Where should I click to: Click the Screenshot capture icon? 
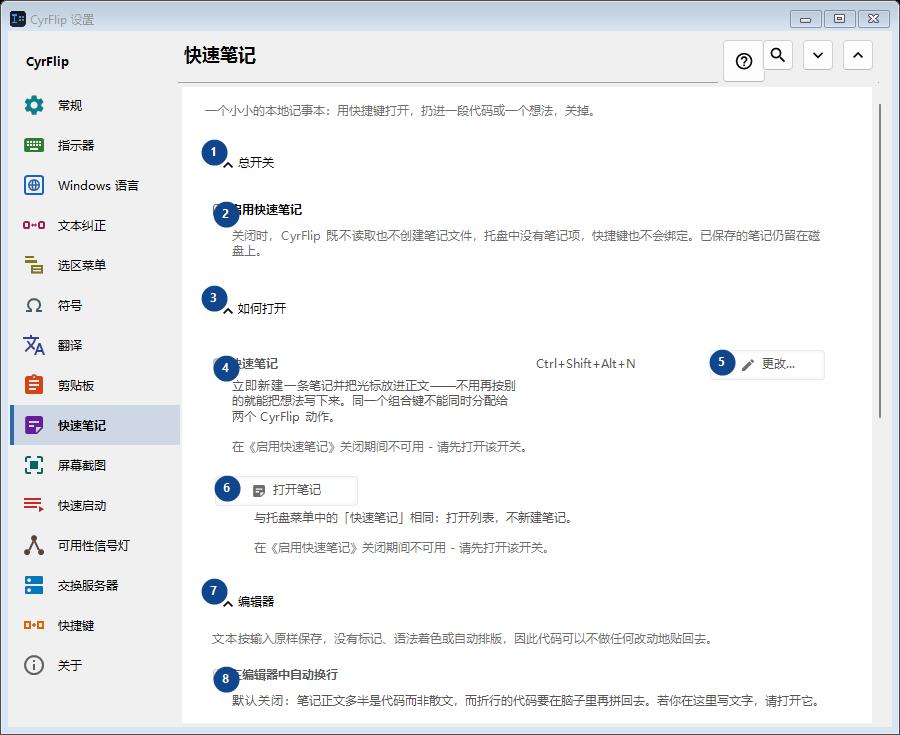[34, 465]
